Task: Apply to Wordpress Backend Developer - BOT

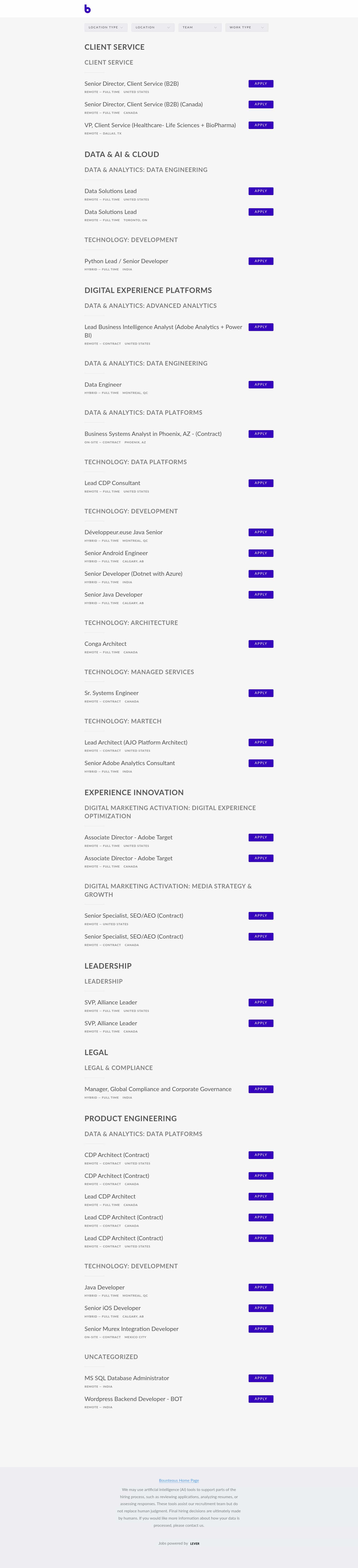Action: [x=261, y=1399]
